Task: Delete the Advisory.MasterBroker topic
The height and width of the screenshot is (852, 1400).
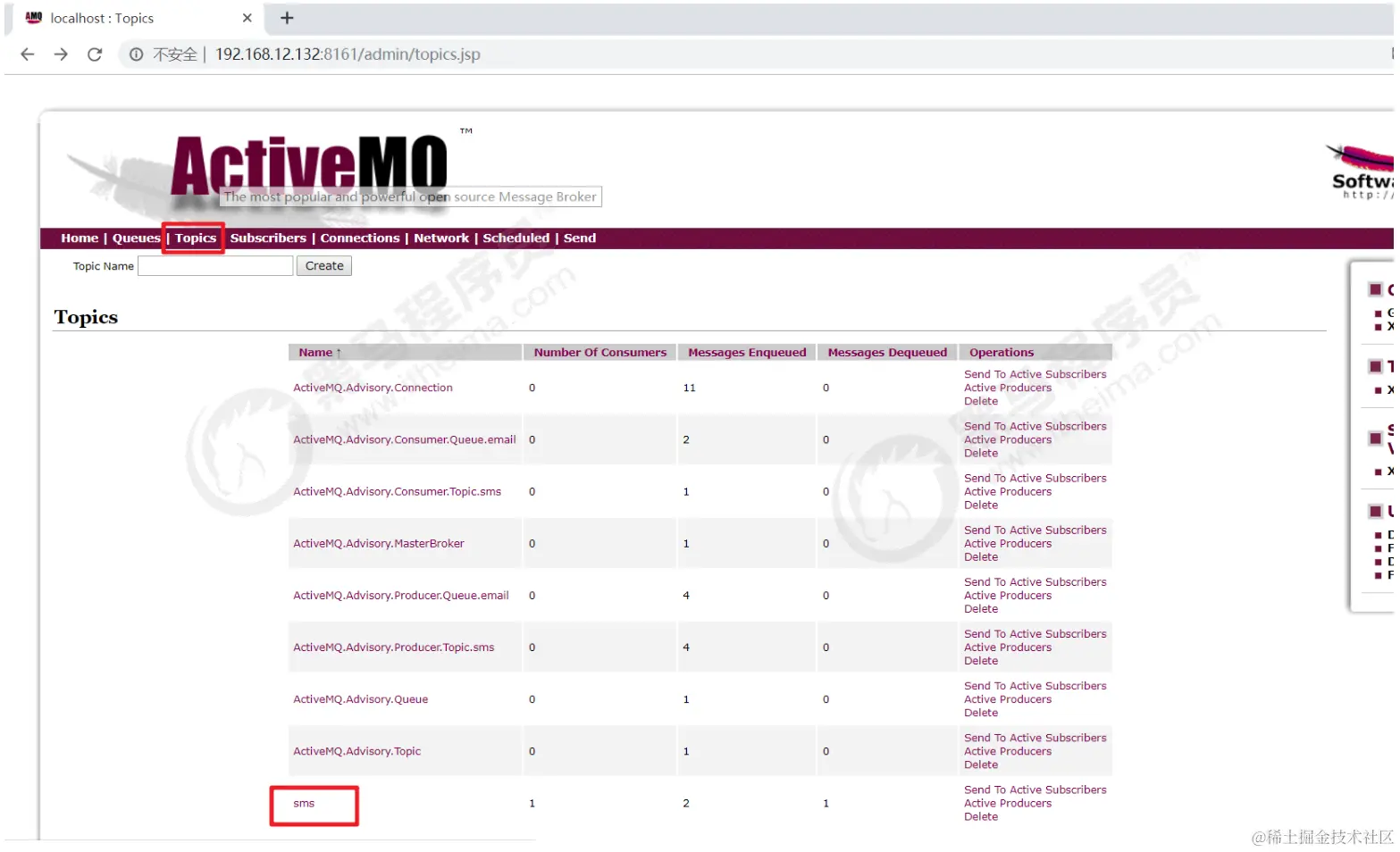Action: click(981, 557)
